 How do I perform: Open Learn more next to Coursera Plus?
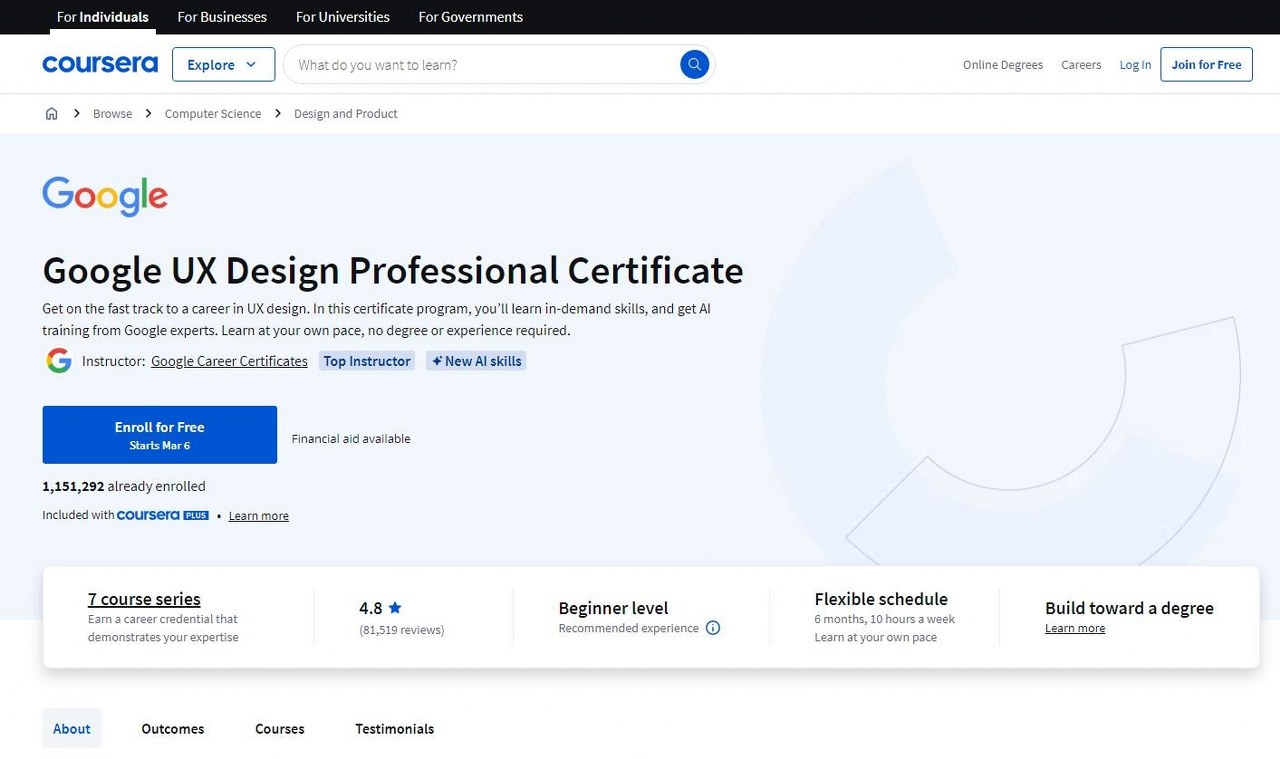click(x=259, y=516)
